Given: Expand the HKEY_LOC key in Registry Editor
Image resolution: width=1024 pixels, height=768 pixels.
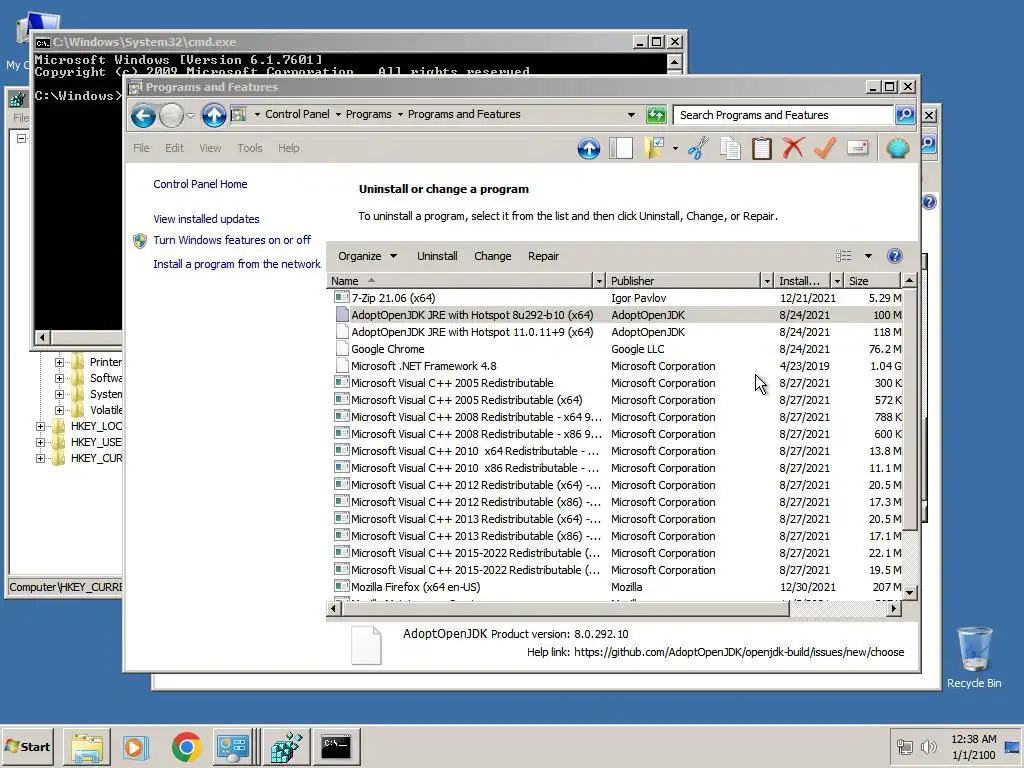Looking at the screenshot, I should (40, 426).
